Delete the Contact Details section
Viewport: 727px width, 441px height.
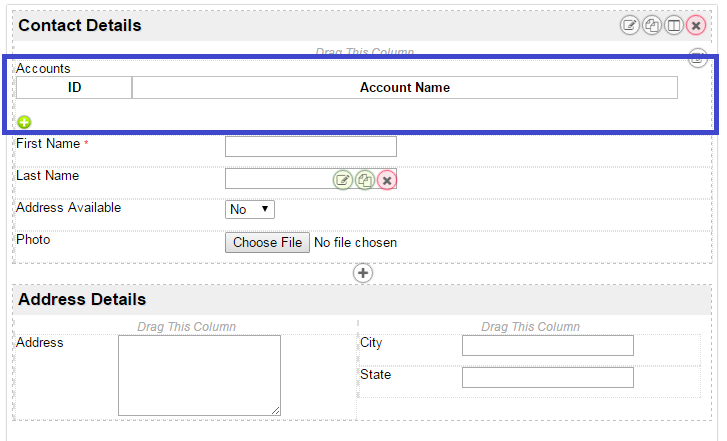coord(696,25)
